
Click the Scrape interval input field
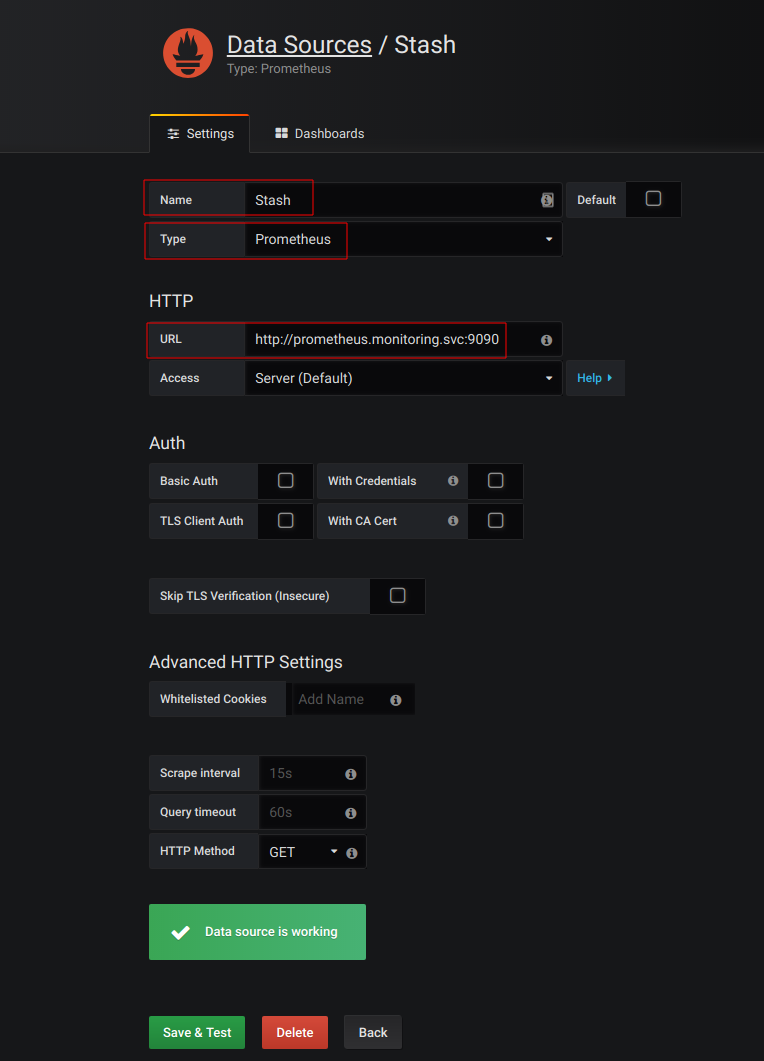(312, 773)
